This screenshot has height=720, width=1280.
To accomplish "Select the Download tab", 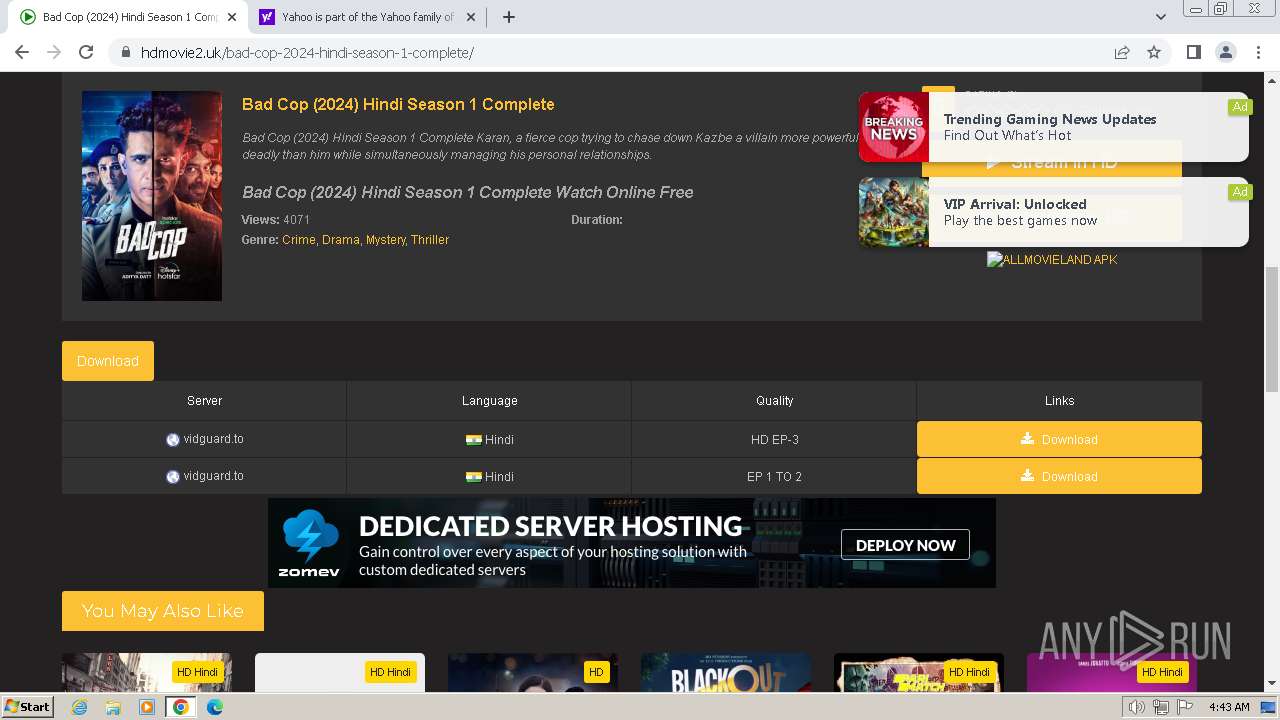I will click(108, 361).
